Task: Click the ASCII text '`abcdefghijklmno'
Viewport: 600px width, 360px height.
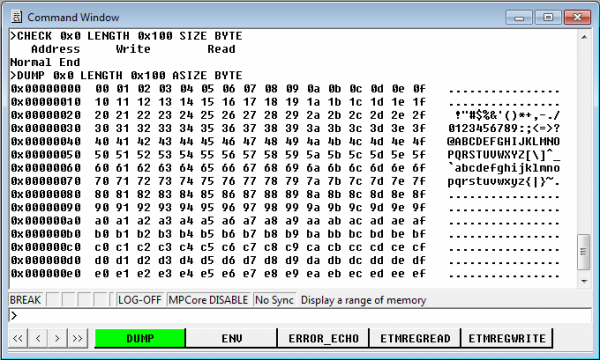Action: (x=504, y=168)
